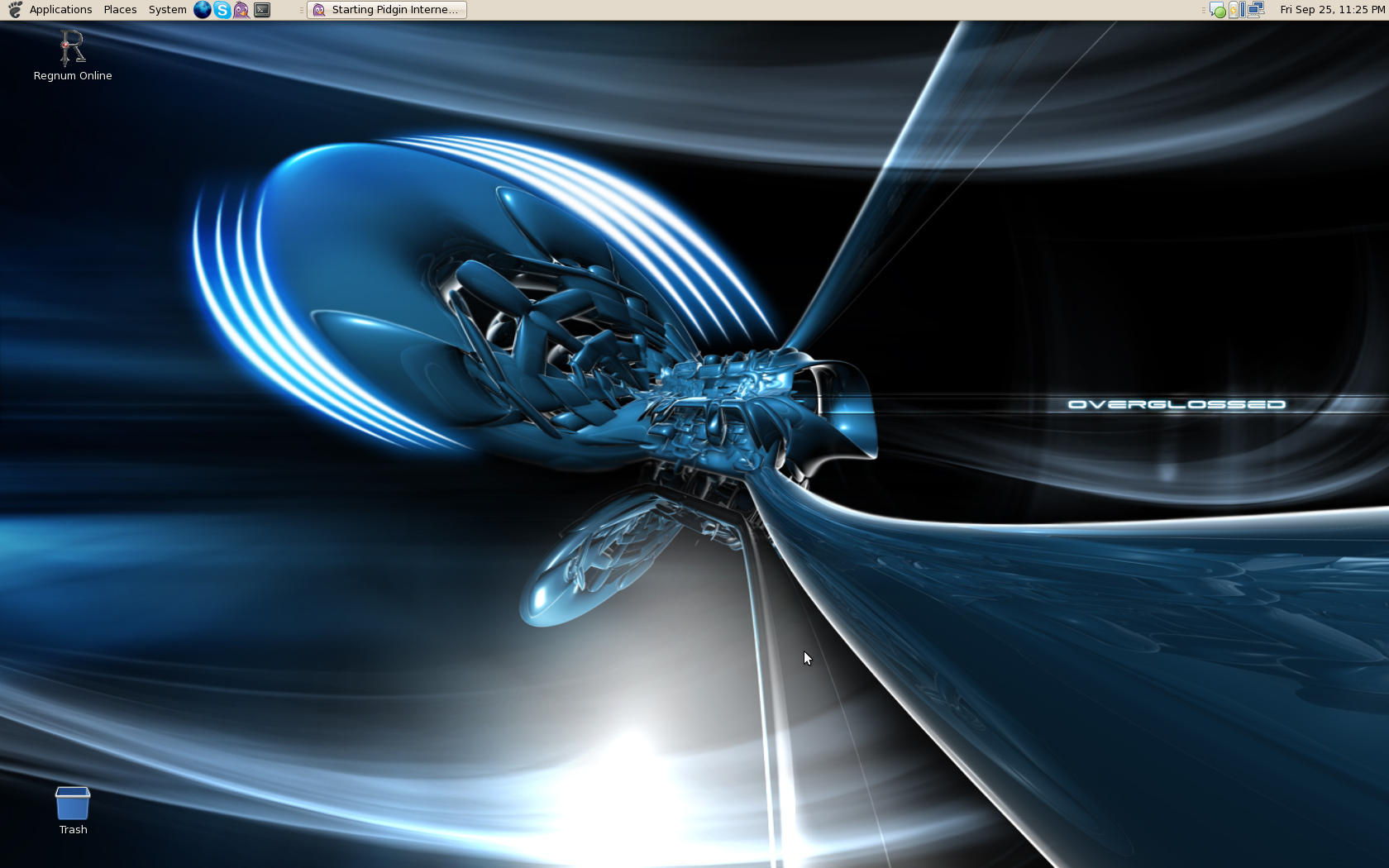Click the blue vertical bar tray indicator

tap(1243, 10)
